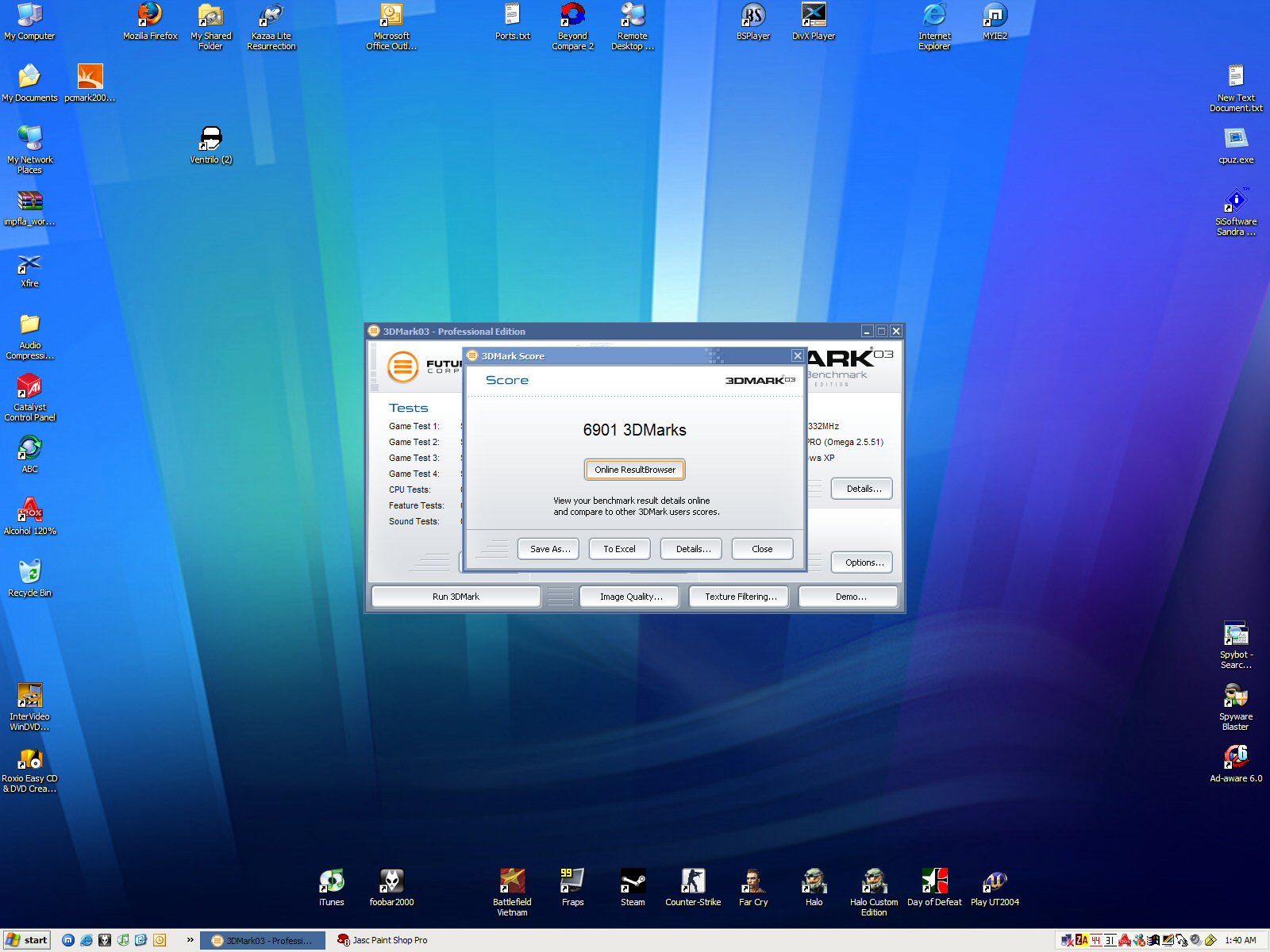Open the Day of Defeat shortcut

[x=934, y=888]
